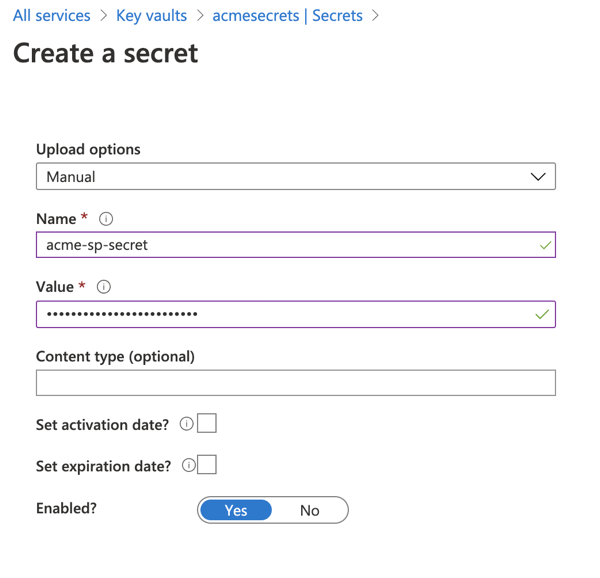
Task: Tick the Set activation date checkbox
Action: [x=207, y=424]
